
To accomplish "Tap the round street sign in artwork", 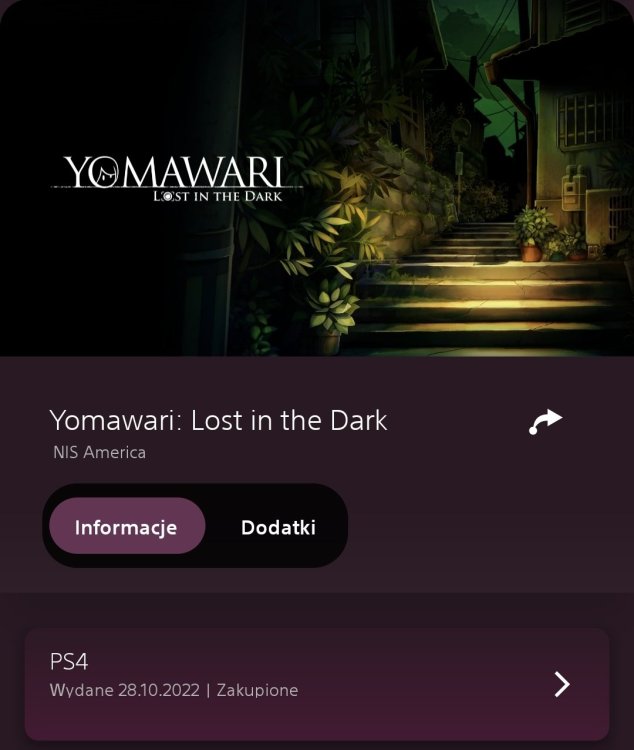I will tap(461, 129).
